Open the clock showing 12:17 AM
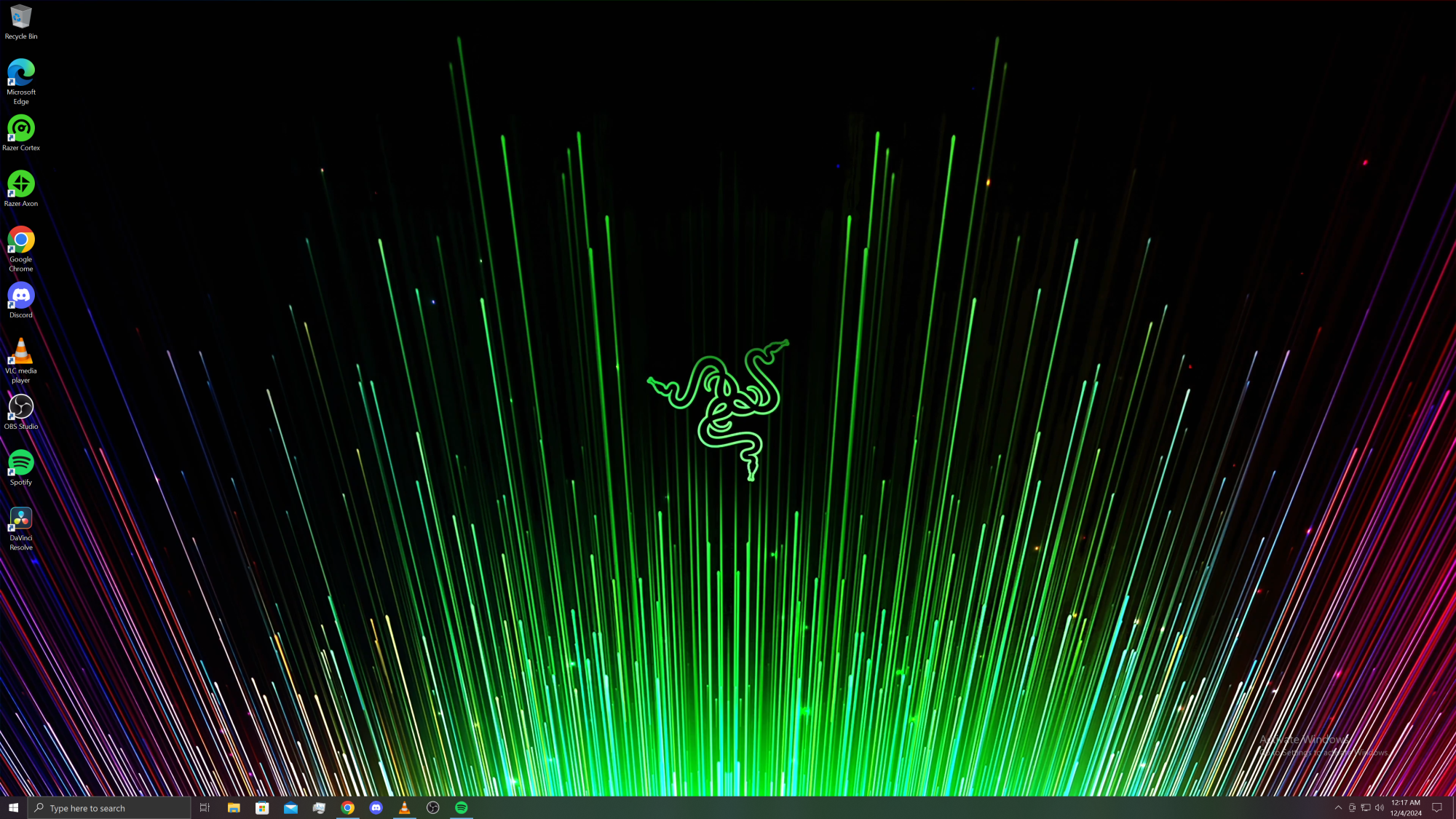The image size is (1456, 819). pos(1406,807)
